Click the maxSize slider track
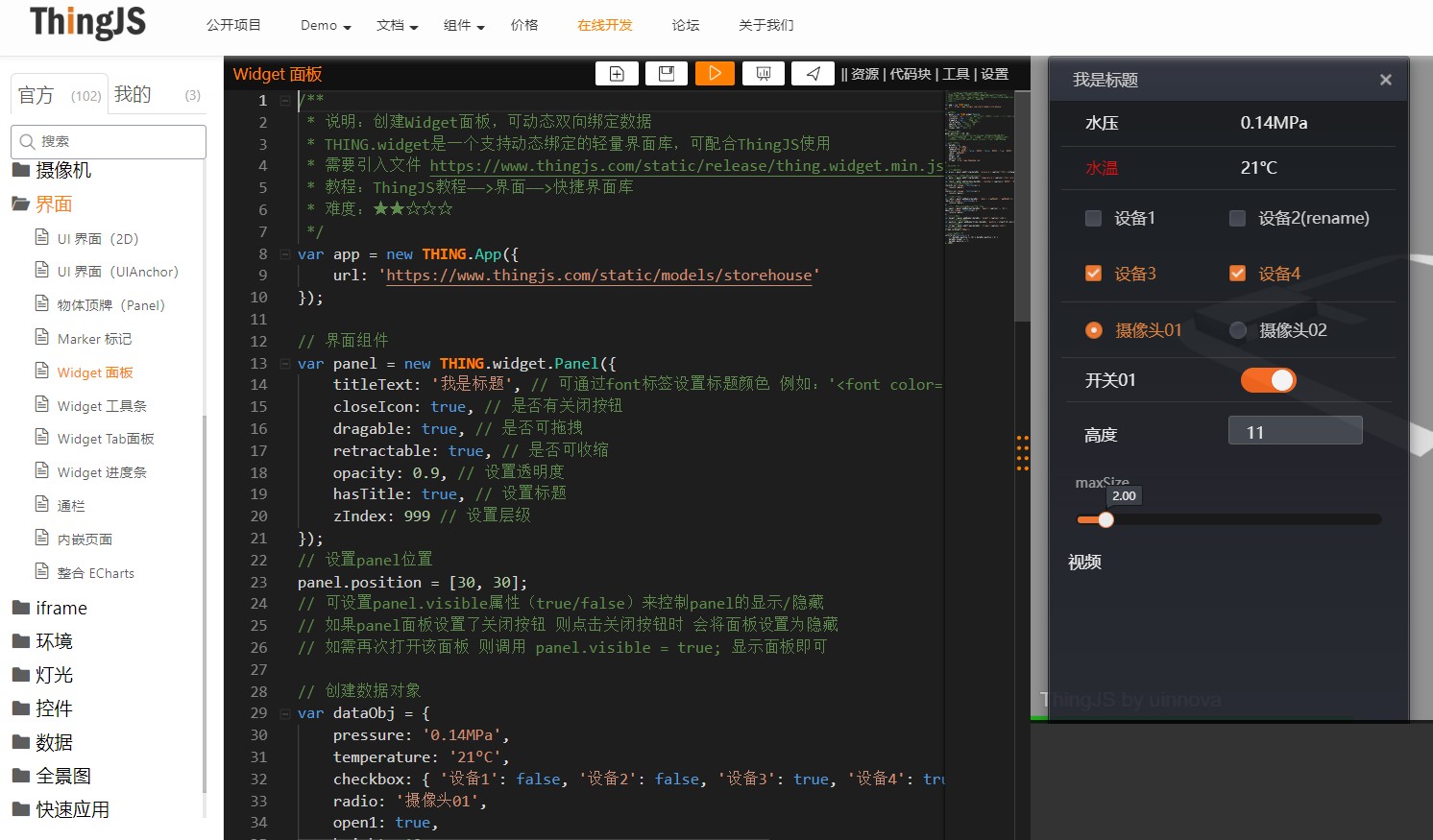This screenshot has width=1433, height=840. [x=1229, y=519]
